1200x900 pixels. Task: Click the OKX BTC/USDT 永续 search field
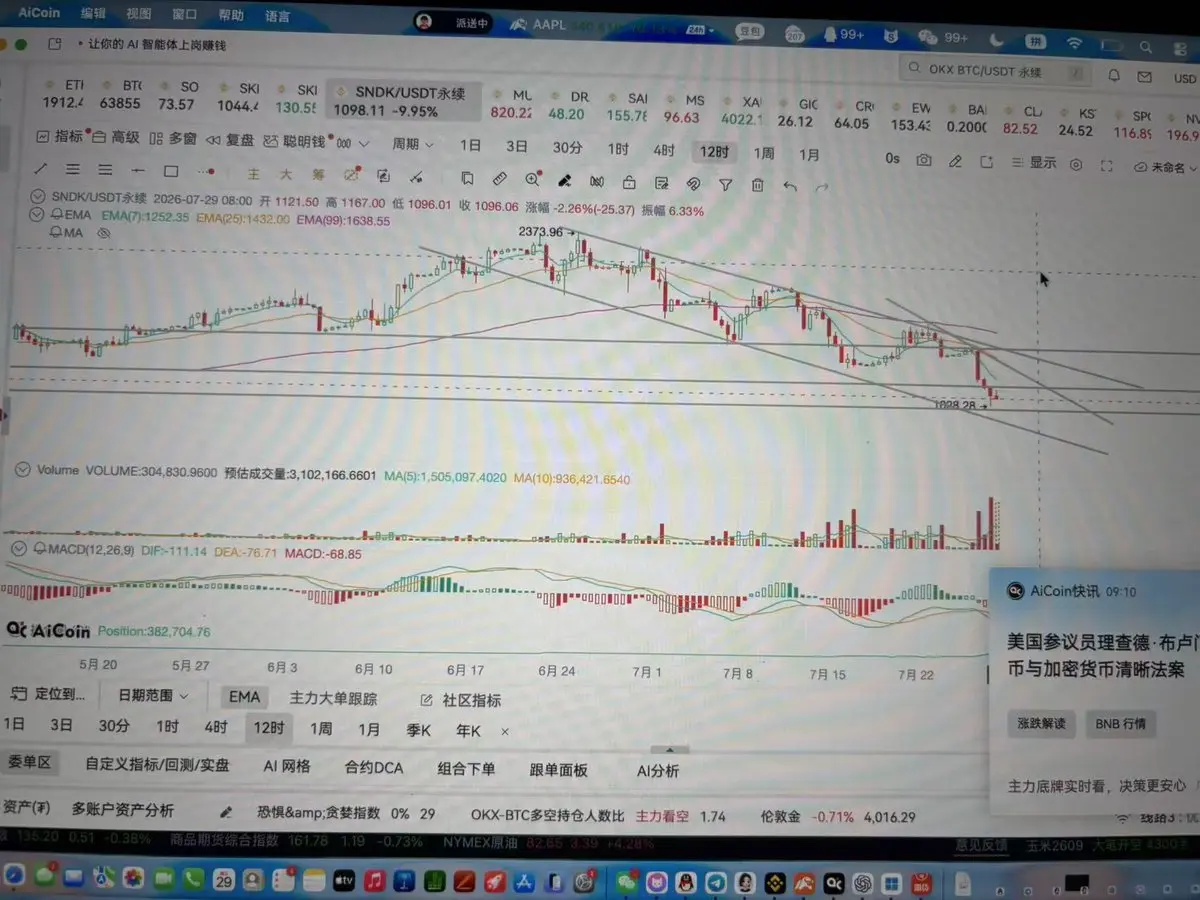[x=995, y=72]
